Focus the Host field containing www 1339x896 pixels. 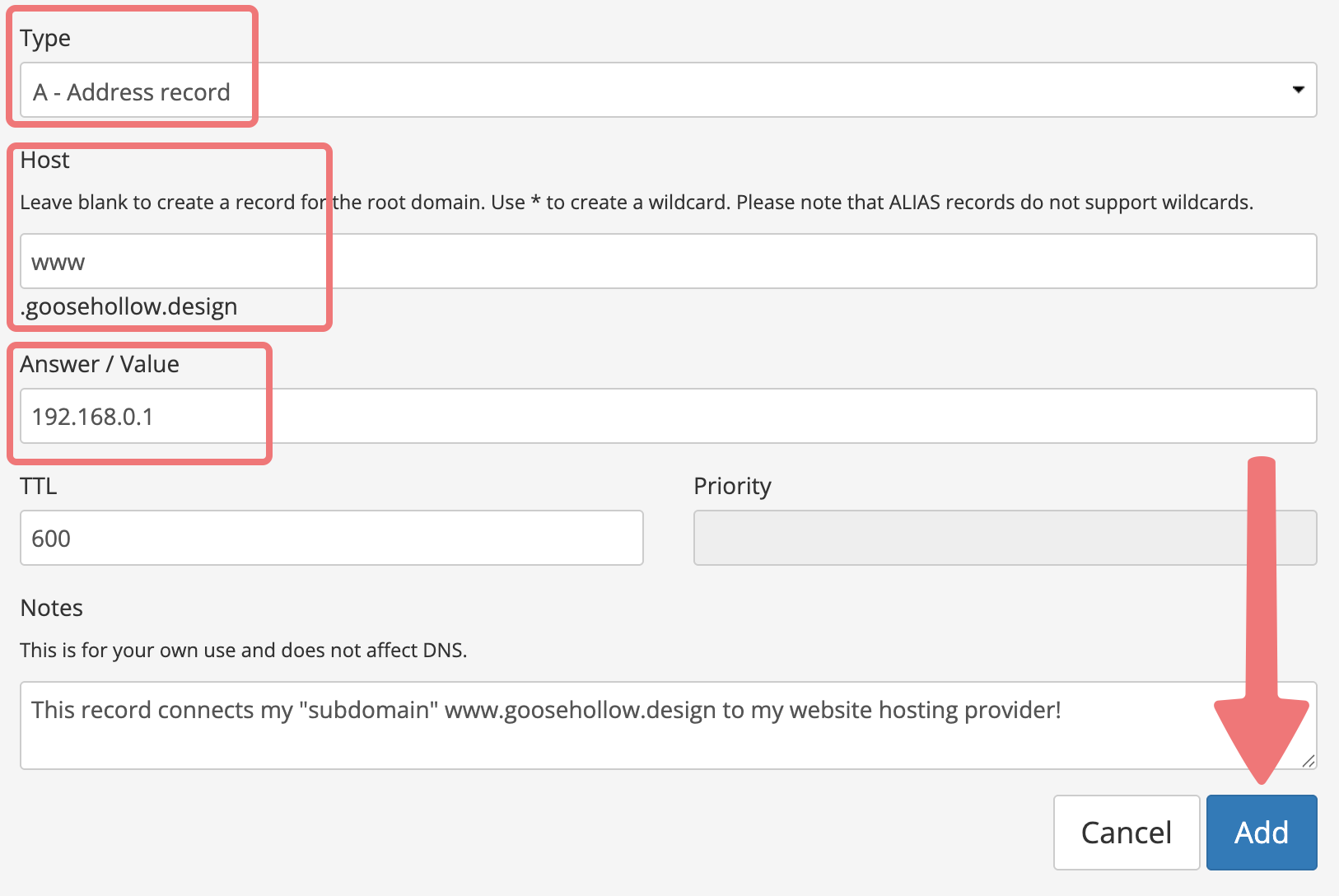click(x=668, y=261)
